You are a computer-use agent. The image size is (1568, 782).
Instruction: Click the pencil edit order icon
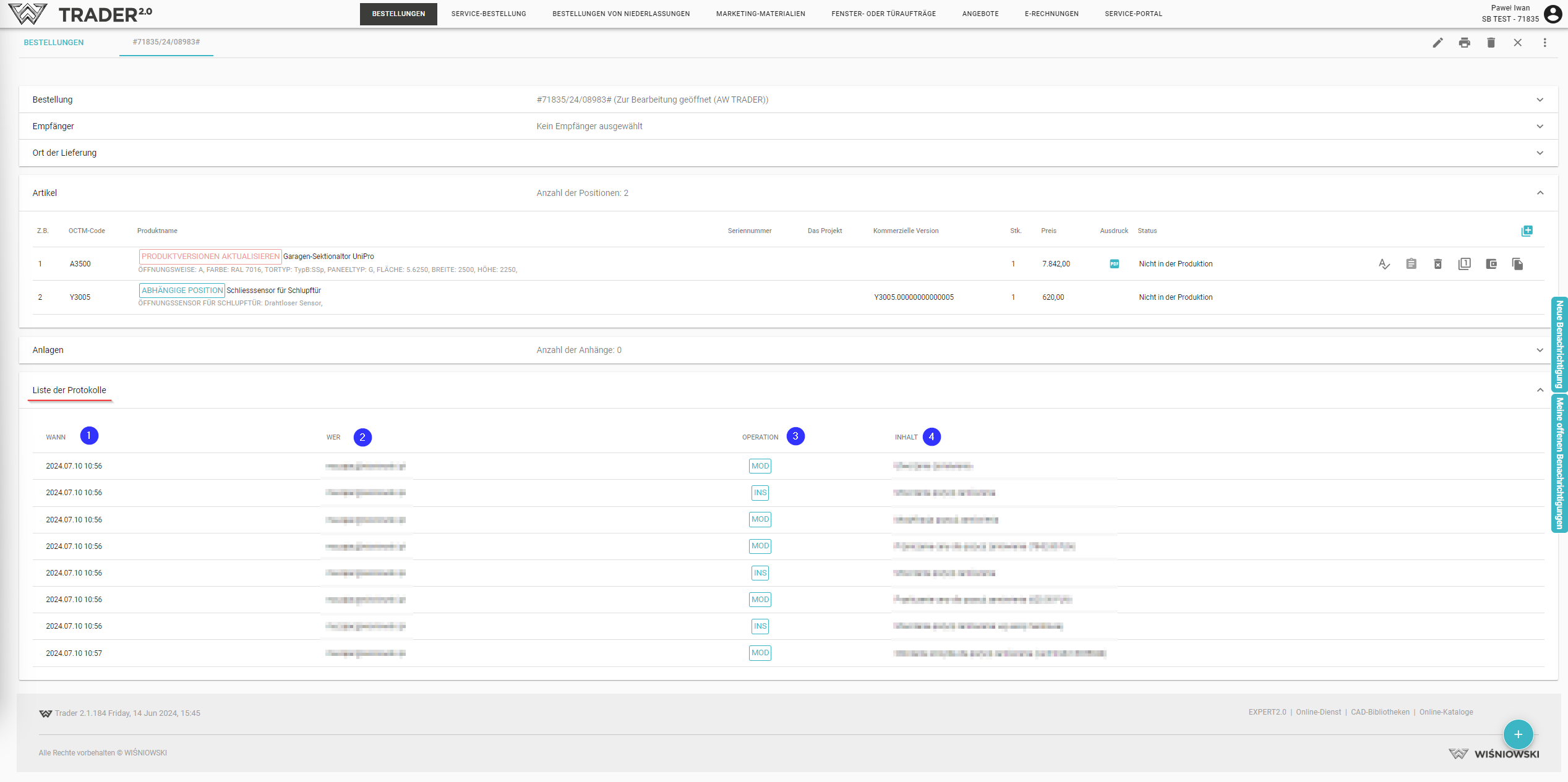(1437, 43)
